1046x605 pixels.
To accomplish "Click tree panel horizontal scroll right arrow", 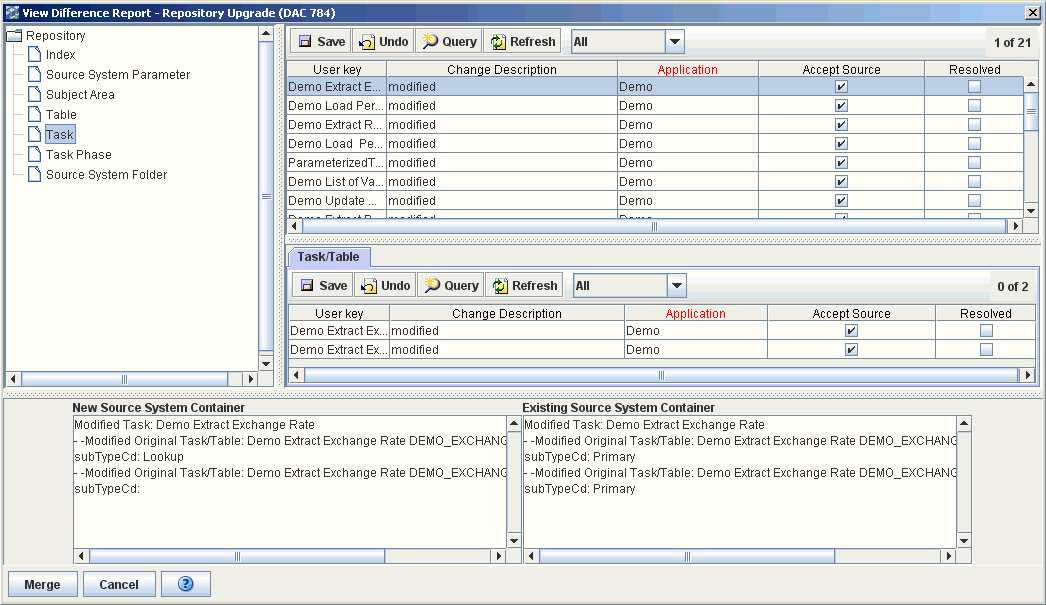I will [250, 379].
